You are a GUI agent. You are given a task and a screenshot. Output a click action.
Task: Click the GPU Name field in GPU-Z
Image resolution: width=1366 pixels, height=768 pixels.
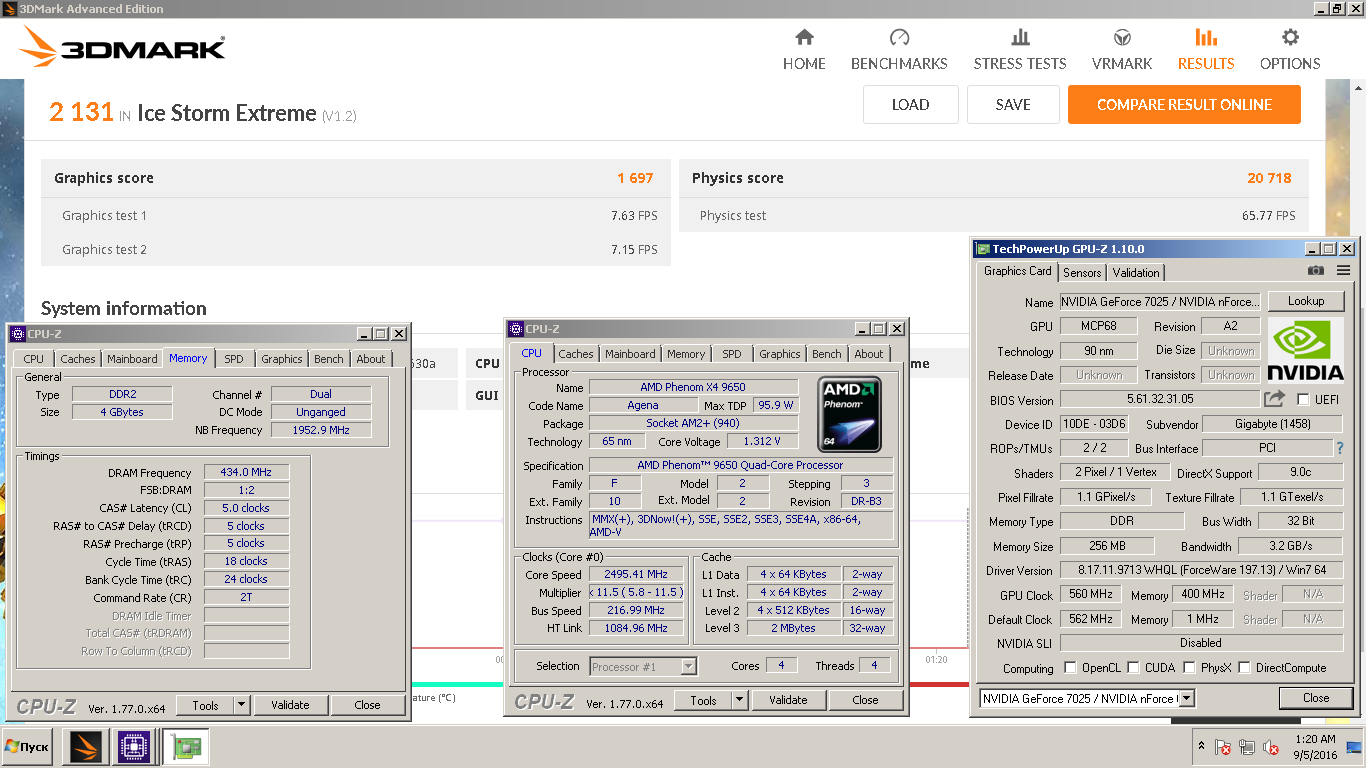(x=1160, y=301)
